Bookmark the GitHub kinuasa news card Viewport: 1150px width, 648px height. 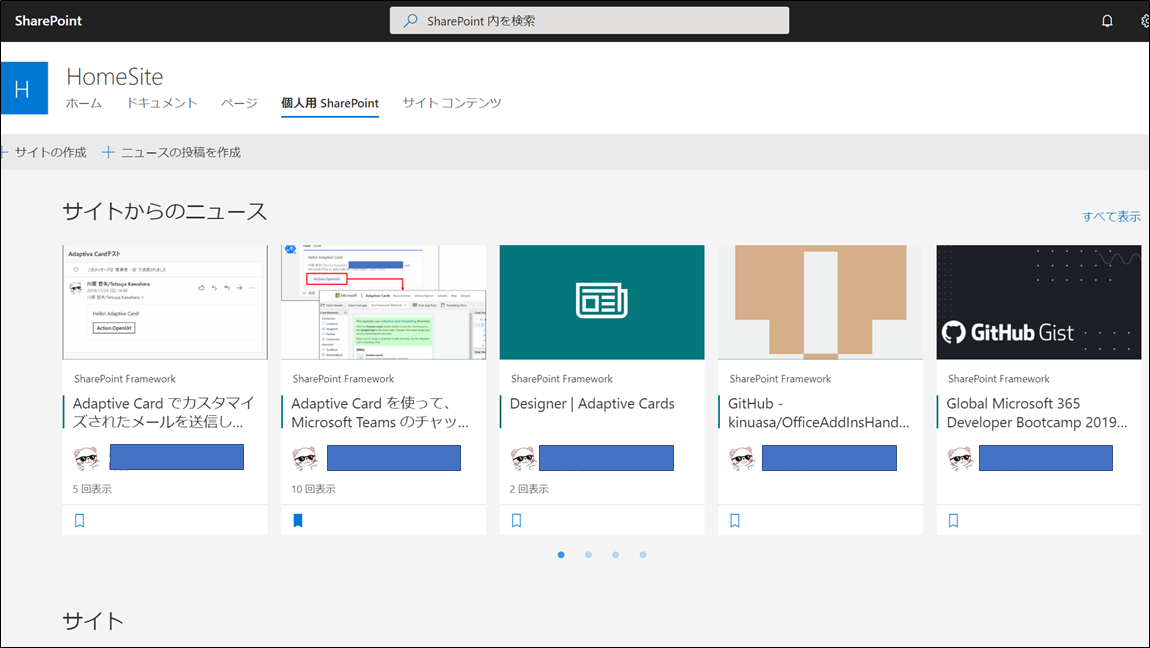[735, 520]
